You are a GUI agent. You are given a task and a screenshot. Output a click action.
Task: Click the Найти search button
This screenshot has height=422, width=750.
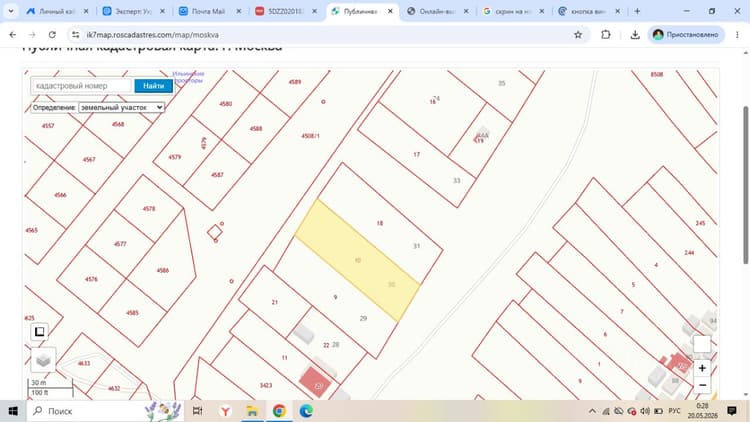pos(154,86)
